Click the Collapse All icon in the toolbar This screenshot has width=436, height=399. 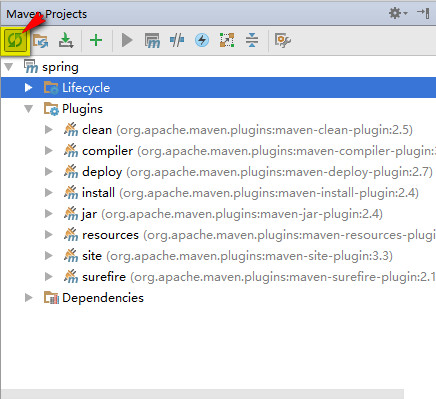(252, 40)
